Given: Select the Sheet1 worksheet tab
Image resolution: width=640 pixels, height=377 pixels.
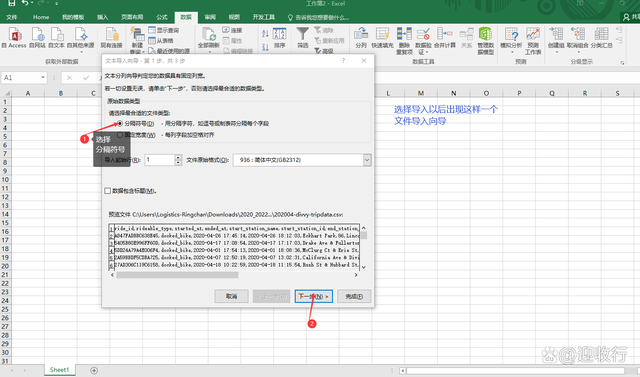Looking at the screenshot, I should tap(59, 370).
